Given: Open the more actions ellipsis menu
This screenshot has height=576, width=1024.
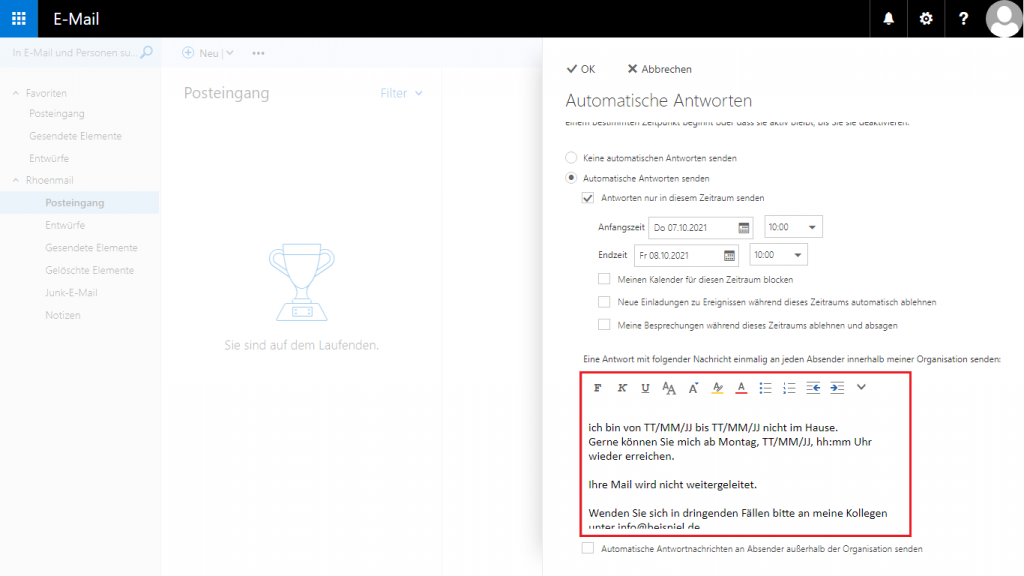Looking at the screenshot, I should 259,54.
